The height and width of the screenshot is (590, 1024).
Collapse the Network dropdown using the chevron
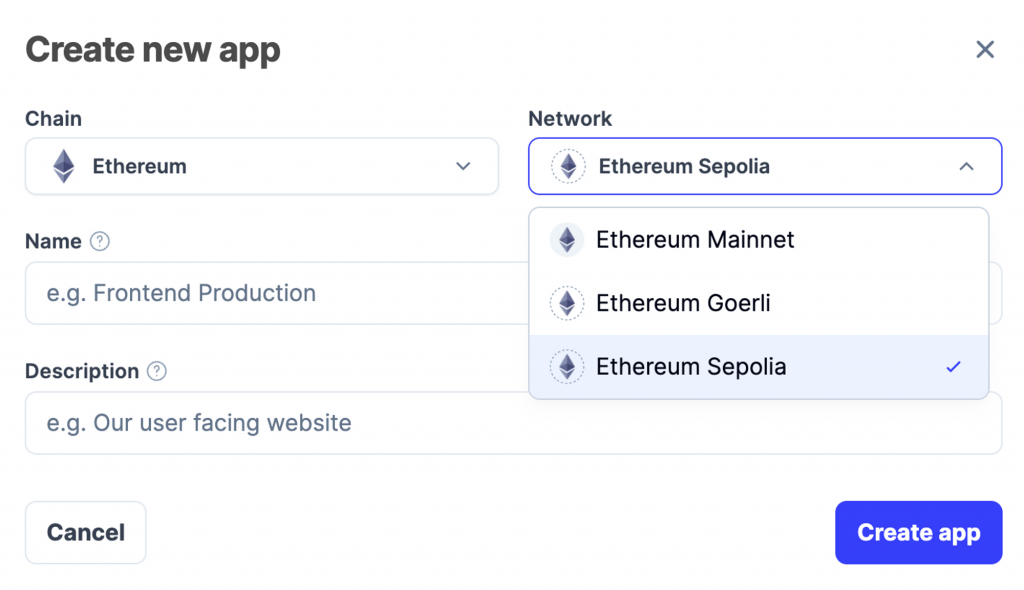coord(966,166)
